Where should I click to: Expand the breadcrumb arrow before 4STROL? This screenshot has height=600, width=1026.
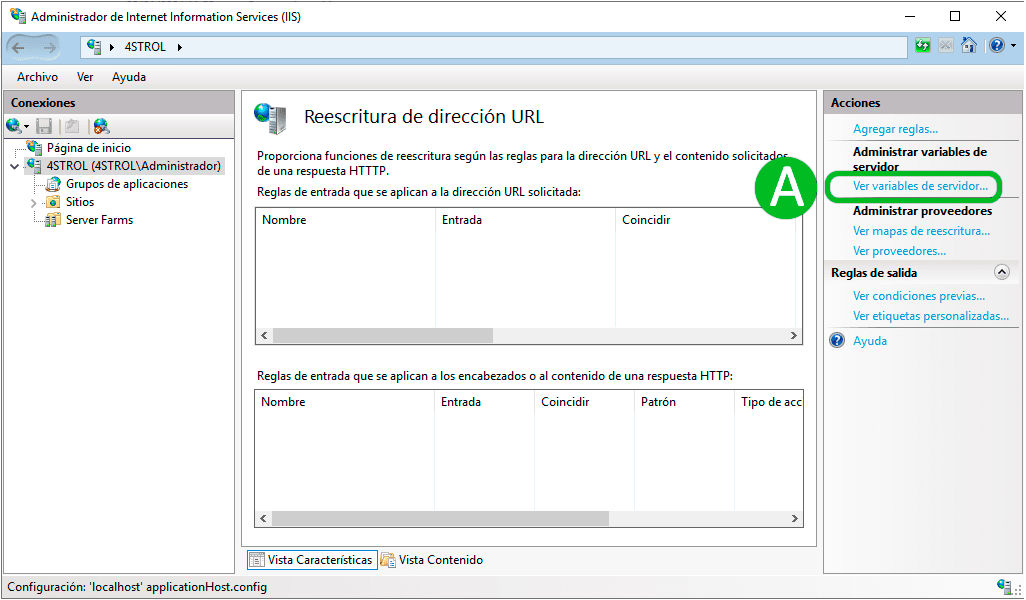point(112,47)
